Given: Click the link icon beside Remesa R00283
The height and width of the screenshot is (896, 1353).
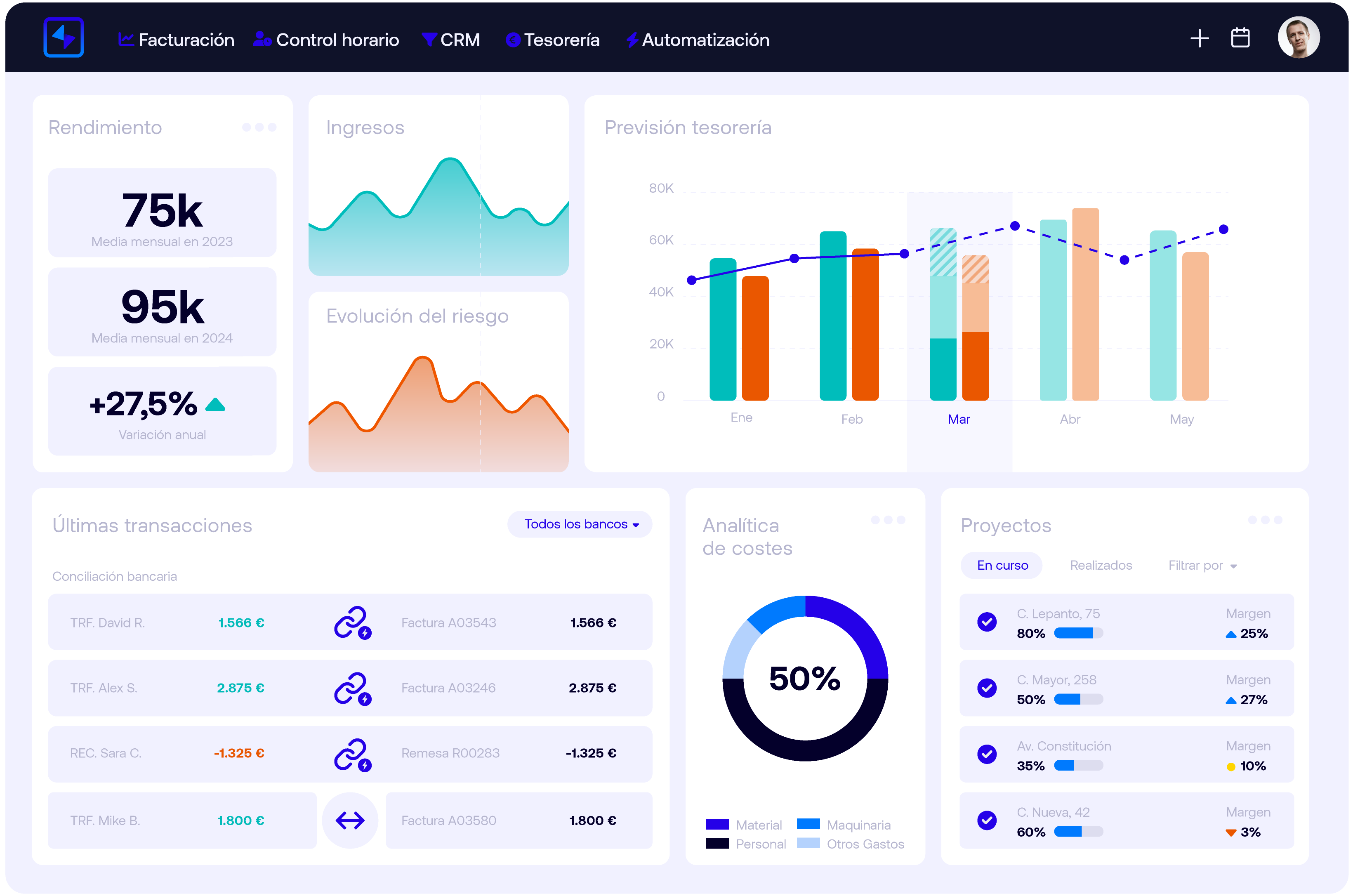Looking at the screenshot, I should coord(351,754).
